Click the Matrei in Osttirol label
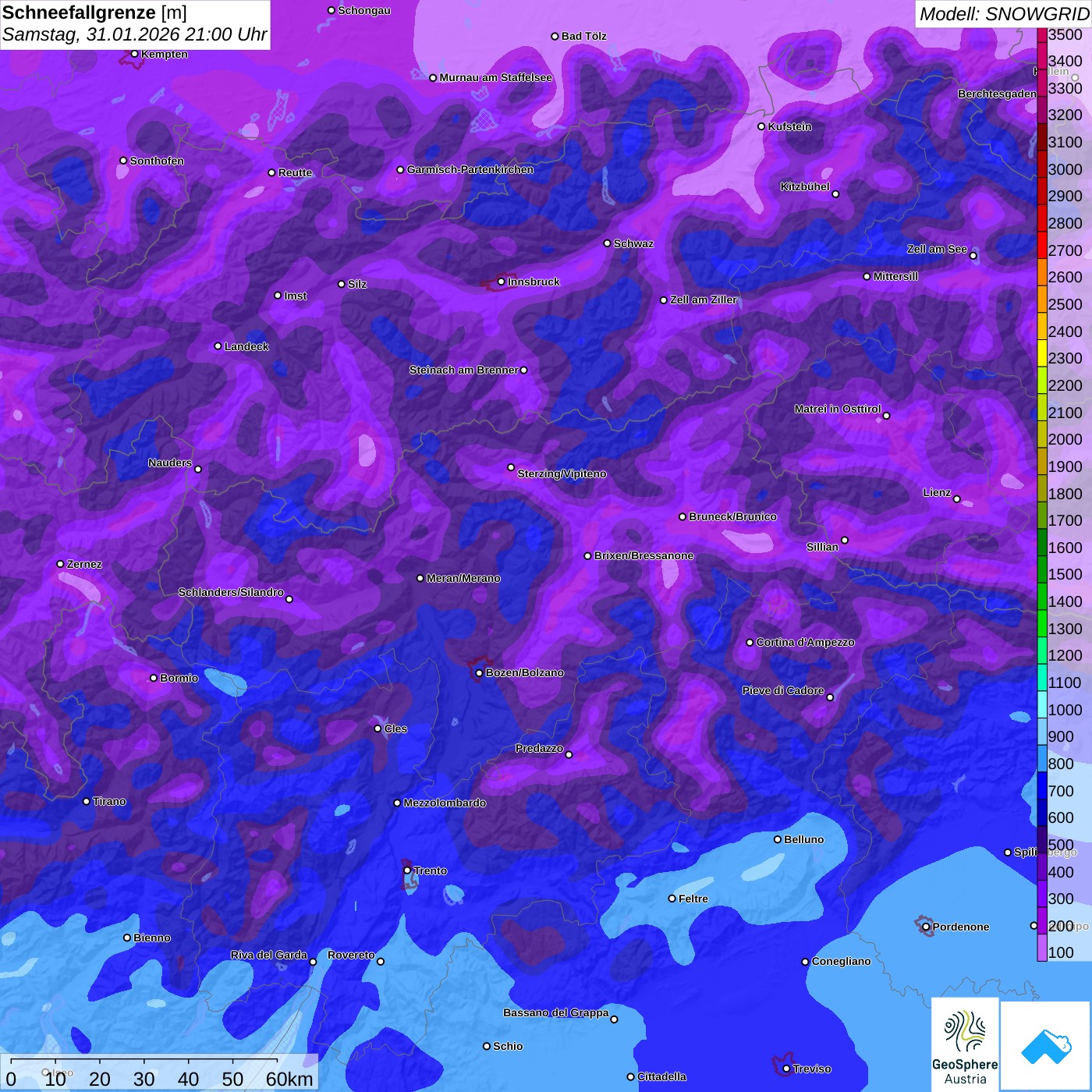The width and height of the screenshot is (1092, 1092). click(838, 409)
